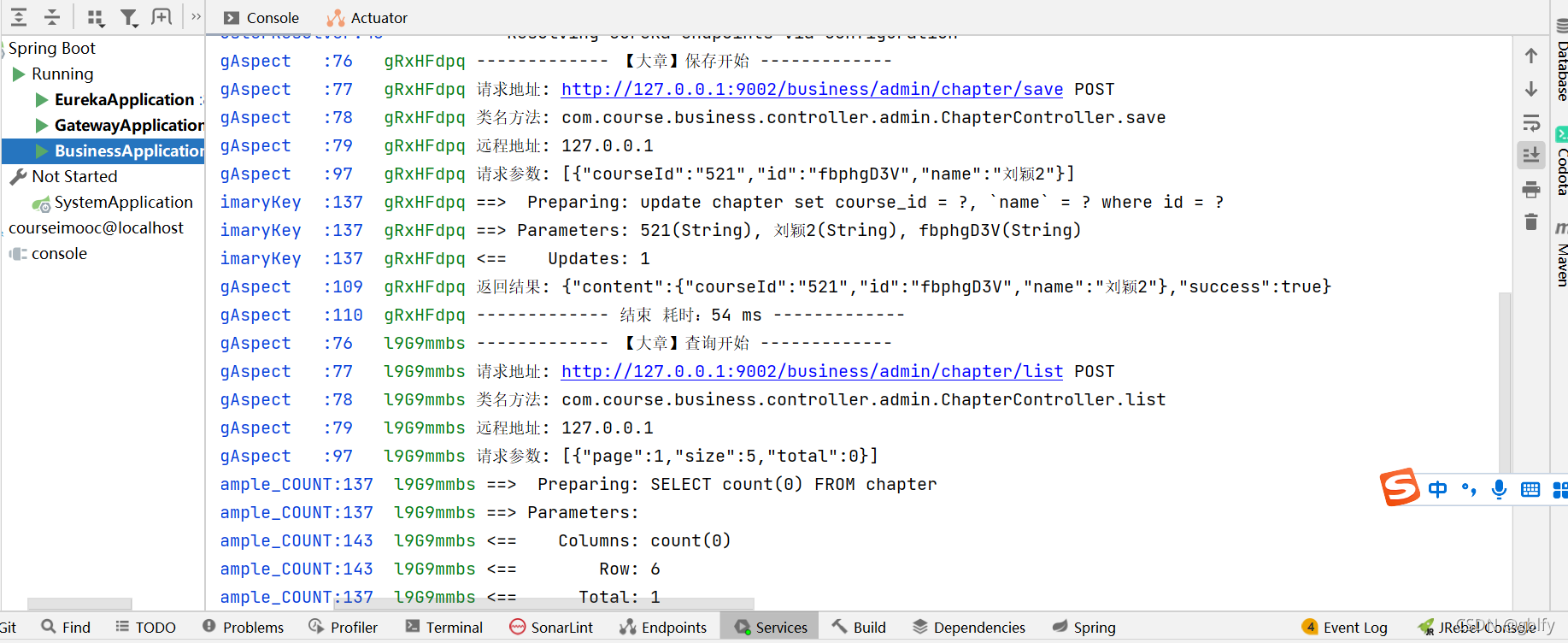Viewport: 1568px width, 643px height.
Task: Toggle Chinese input mode 中 icon
Action: [x=1438, y=489]
